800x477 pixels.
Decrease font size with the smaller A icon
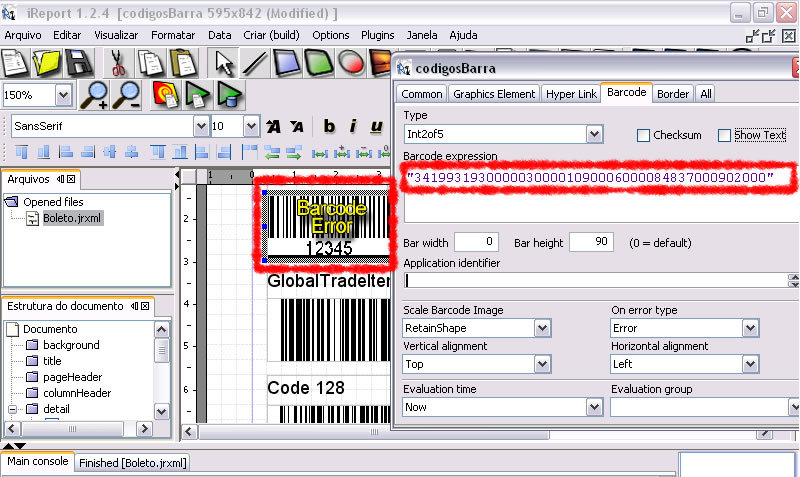[297, 126]
